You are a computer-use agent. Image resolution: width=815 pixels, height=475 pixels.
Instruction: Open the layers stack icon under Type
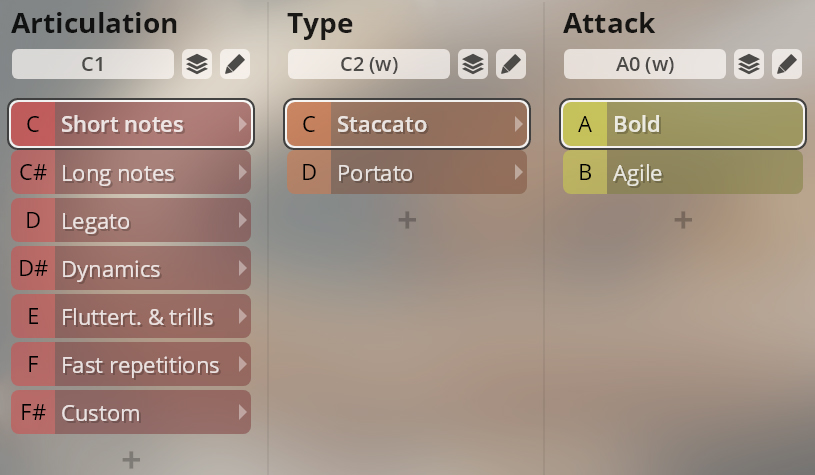(473, 64)
